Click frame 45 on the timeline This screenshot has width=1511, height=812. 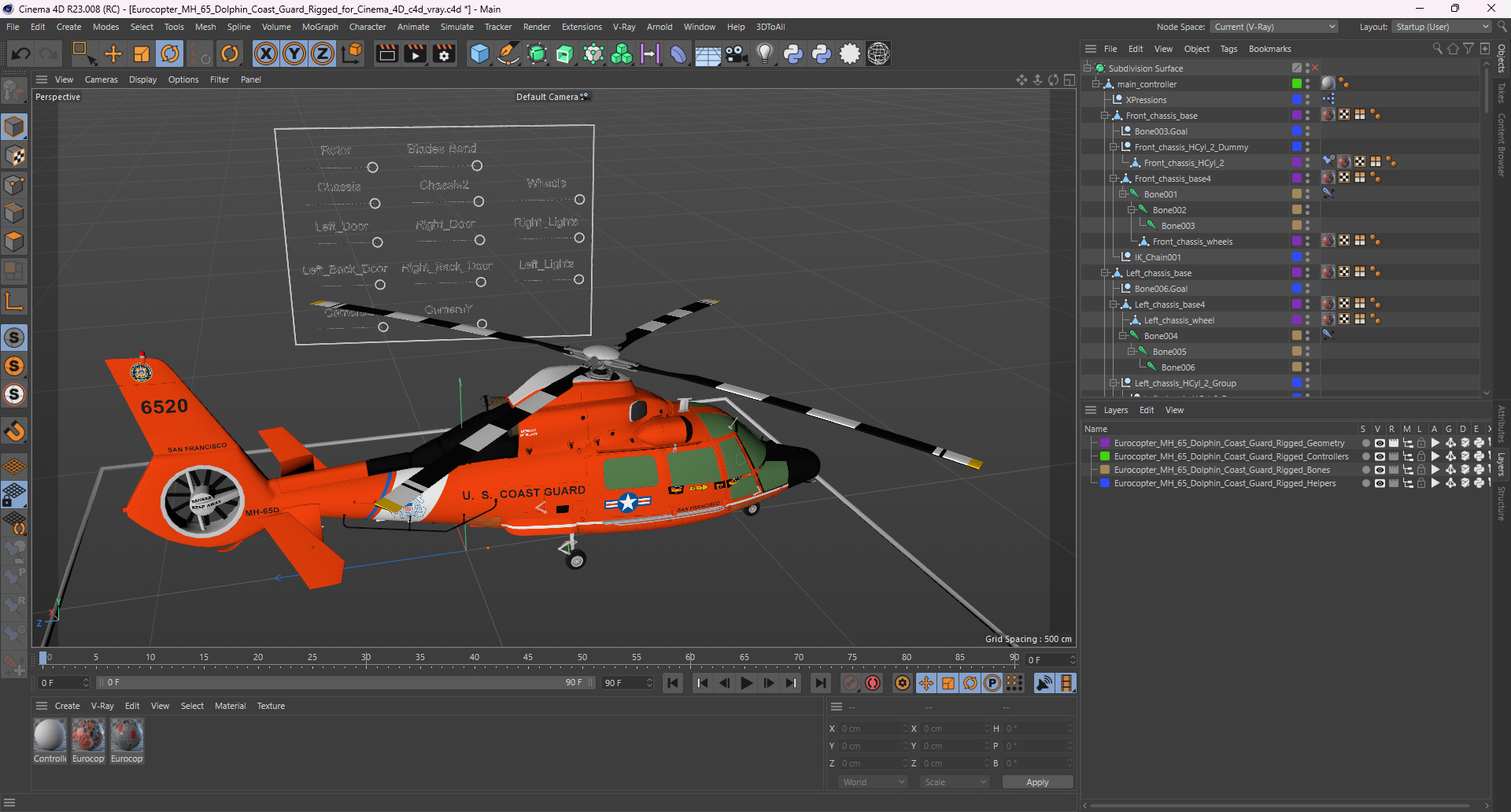point(527,658)
